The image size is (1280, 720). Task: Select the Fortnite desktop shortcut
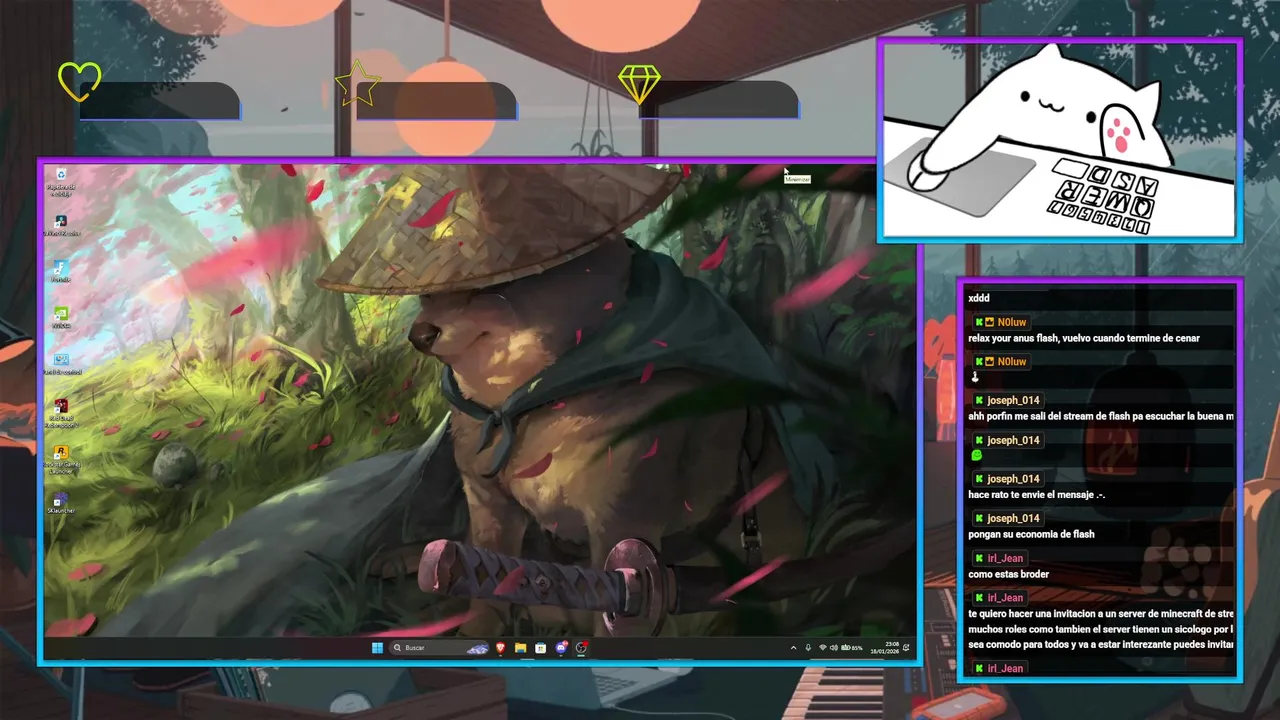tap(61, 271)
